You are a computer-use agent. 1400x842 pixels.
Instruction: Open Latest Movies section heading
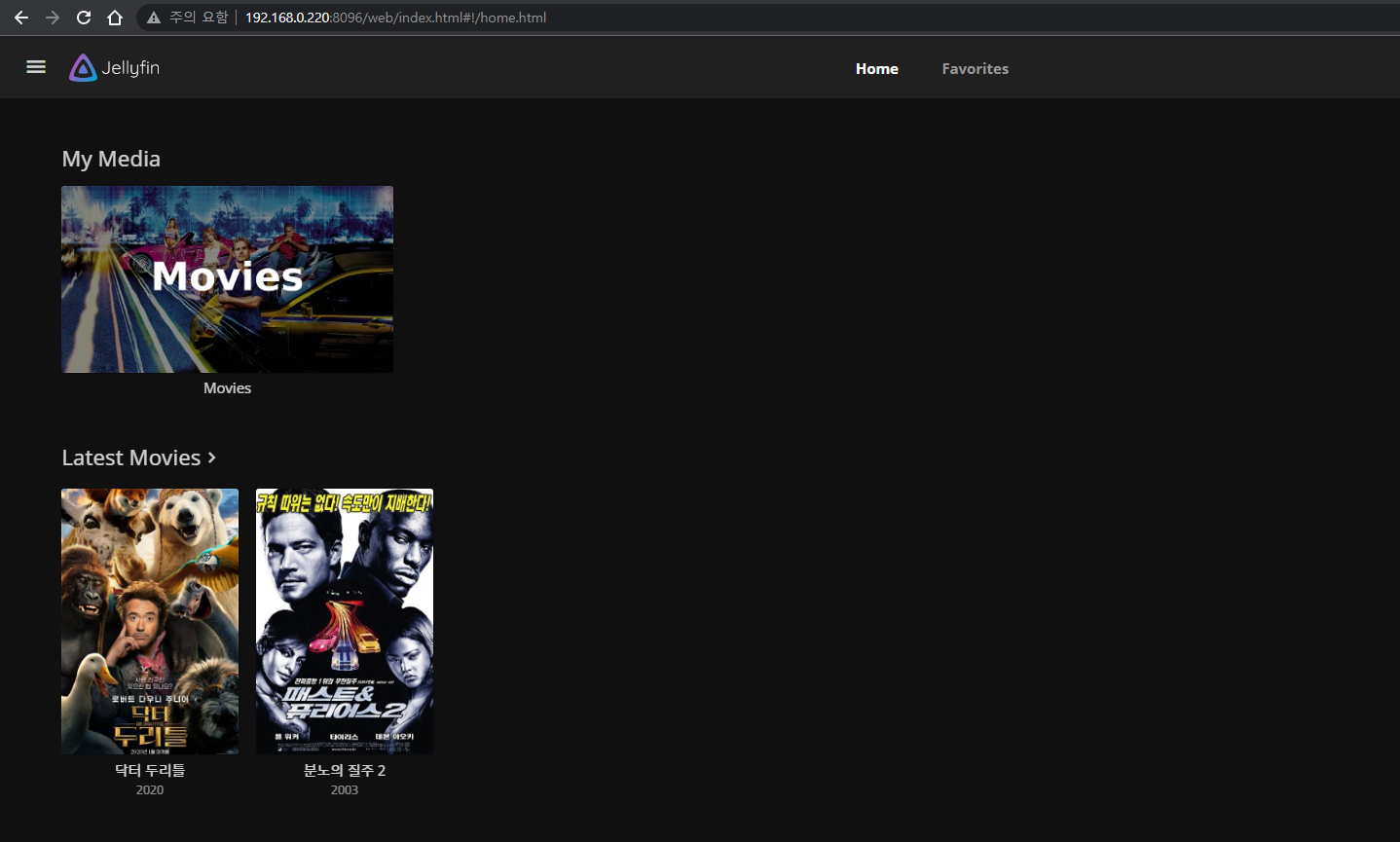pyautogui.click(x=131, y=458)
